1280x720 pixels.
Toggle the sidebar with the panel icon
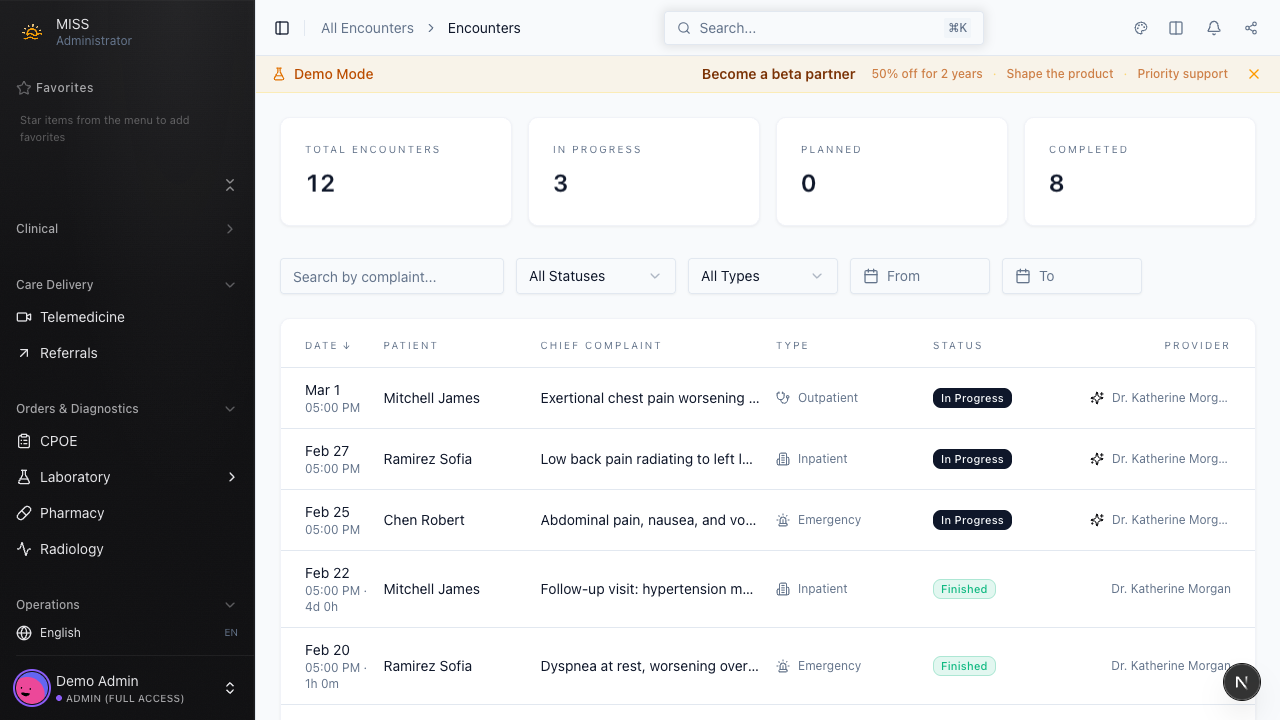tap(281, 27)
